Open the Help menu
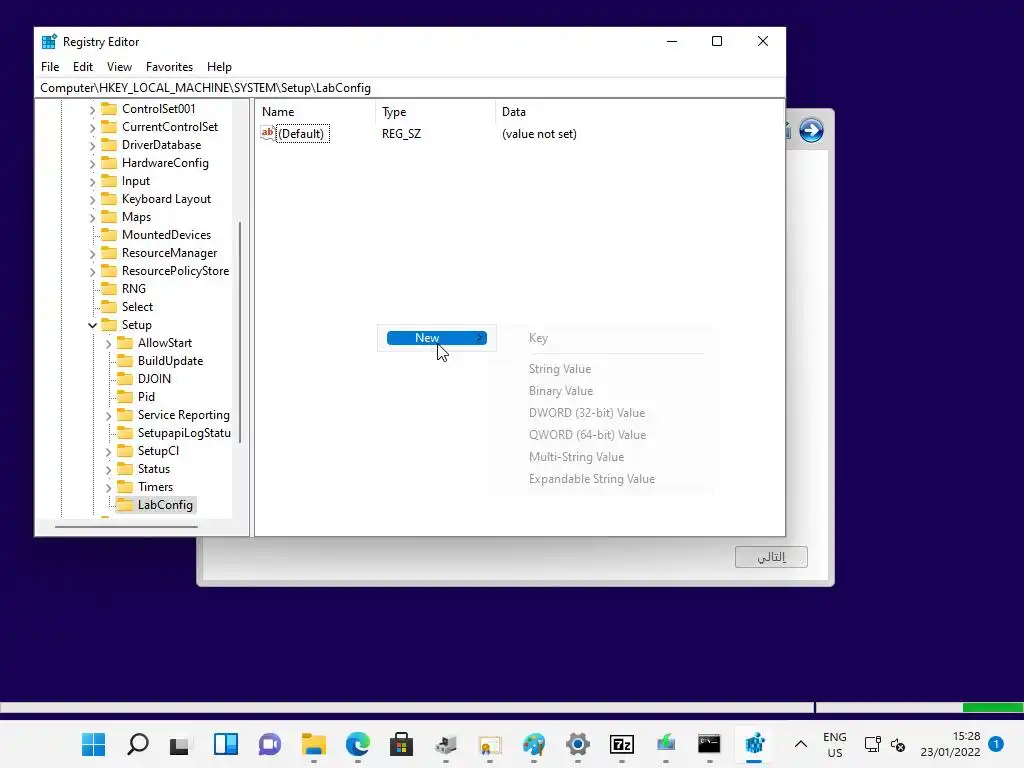1024x768 pixels. (x=219, y=67)
